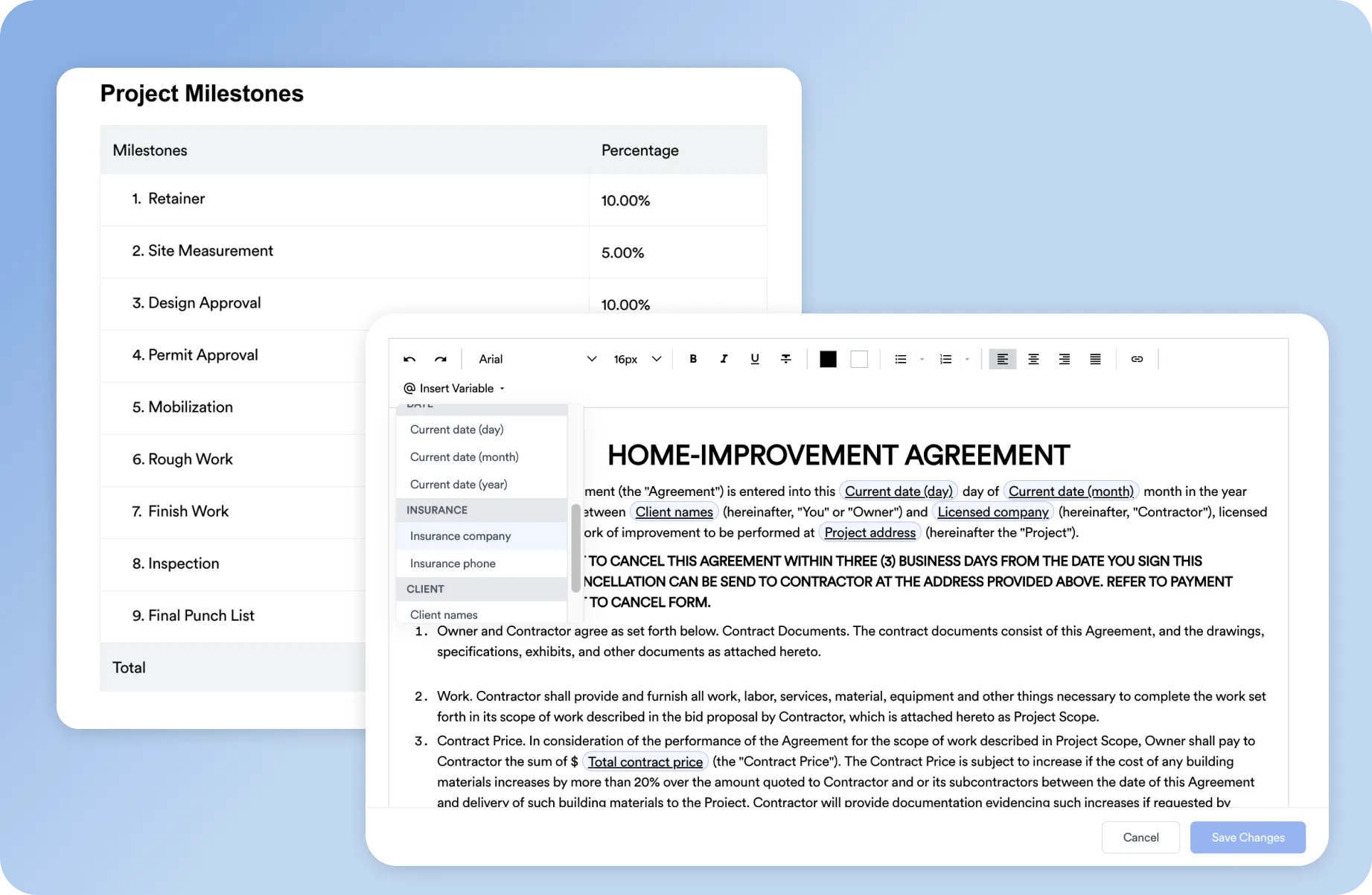Screen dimensions: 1372x895
Task: Click the CLIENT section header in list
Action: tap(482, 589)
